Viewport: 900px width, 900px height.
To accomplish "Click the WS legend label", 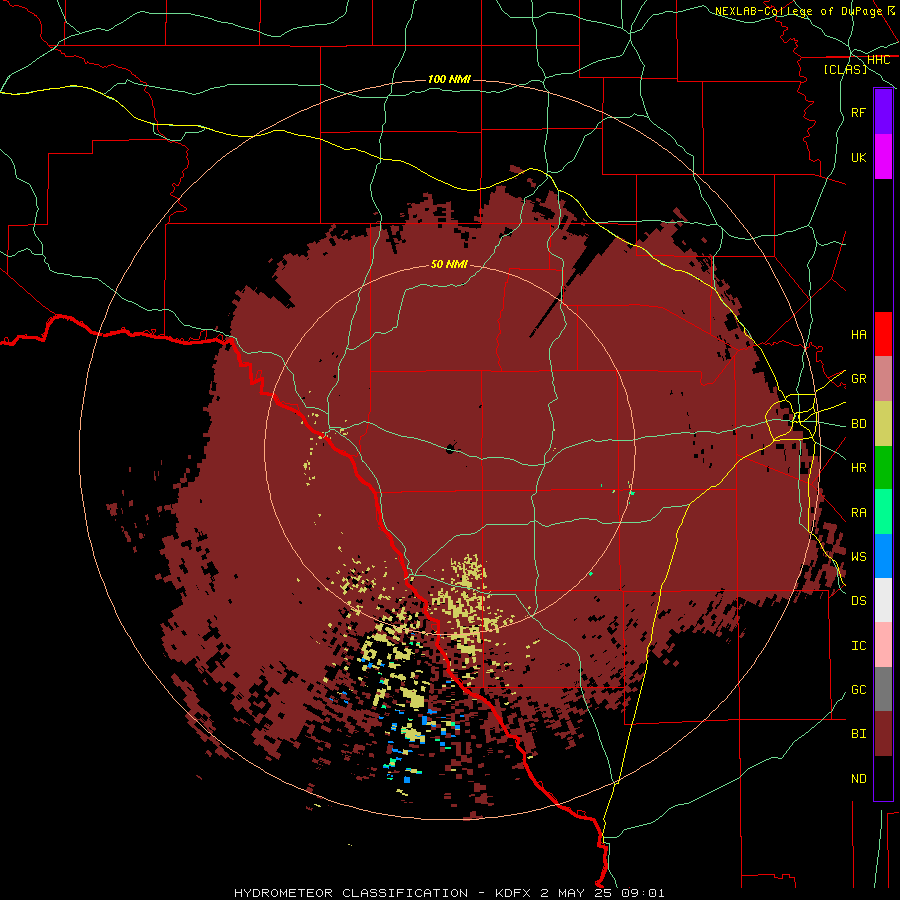I will [x=858, y=557].
